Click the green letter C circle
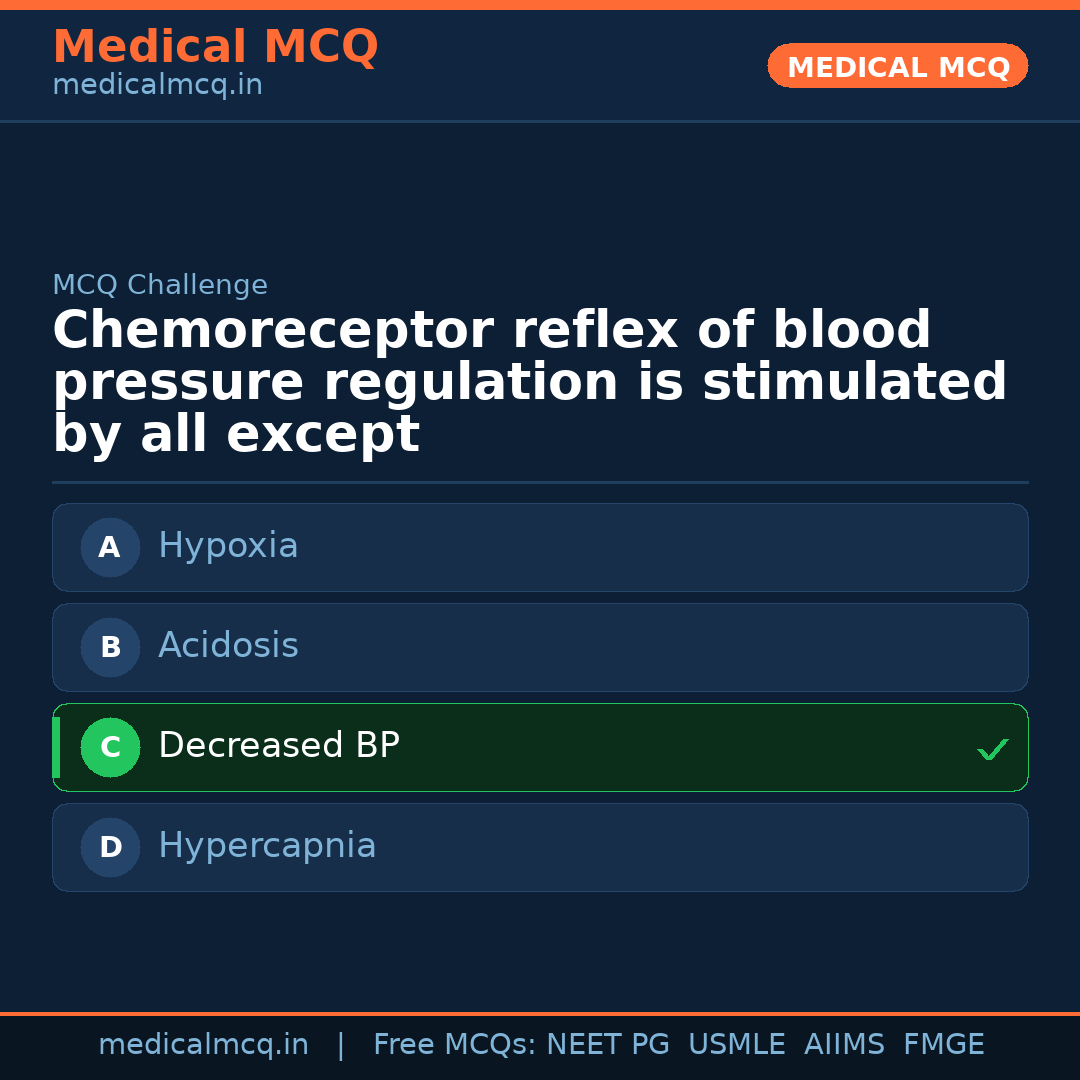The height and width of the screenshot is (1080, 1080). click(x=110, y=747)
